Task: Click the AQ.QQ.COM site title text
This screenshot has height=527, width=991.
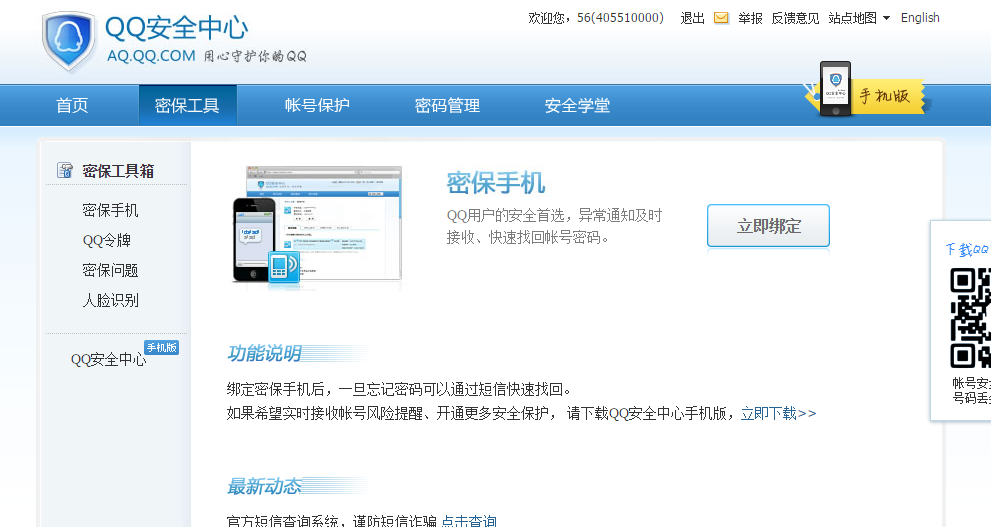Action: pos(151,56)
